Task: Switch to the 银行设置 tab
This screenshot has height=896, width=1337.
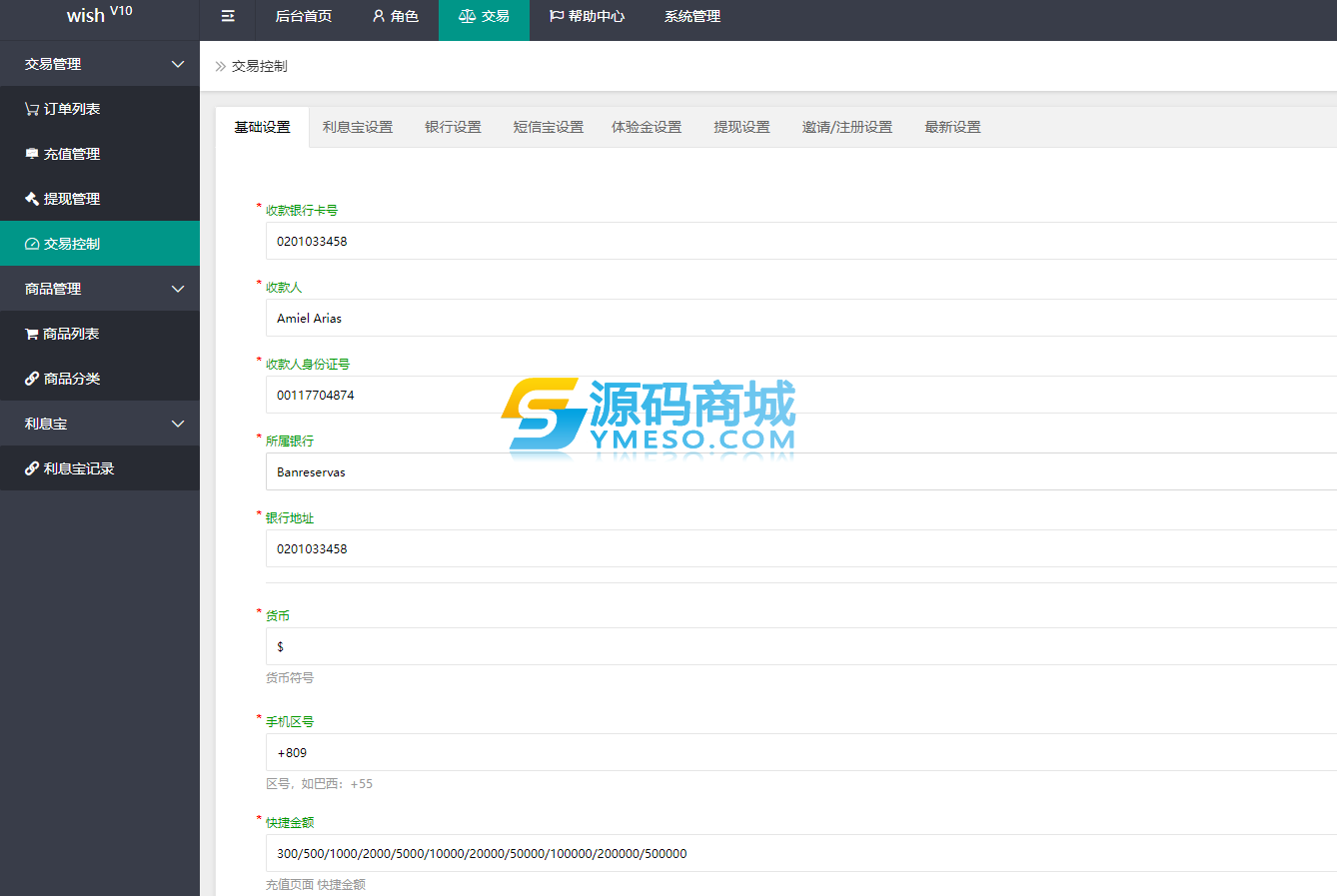Action: tap(454, 127)
